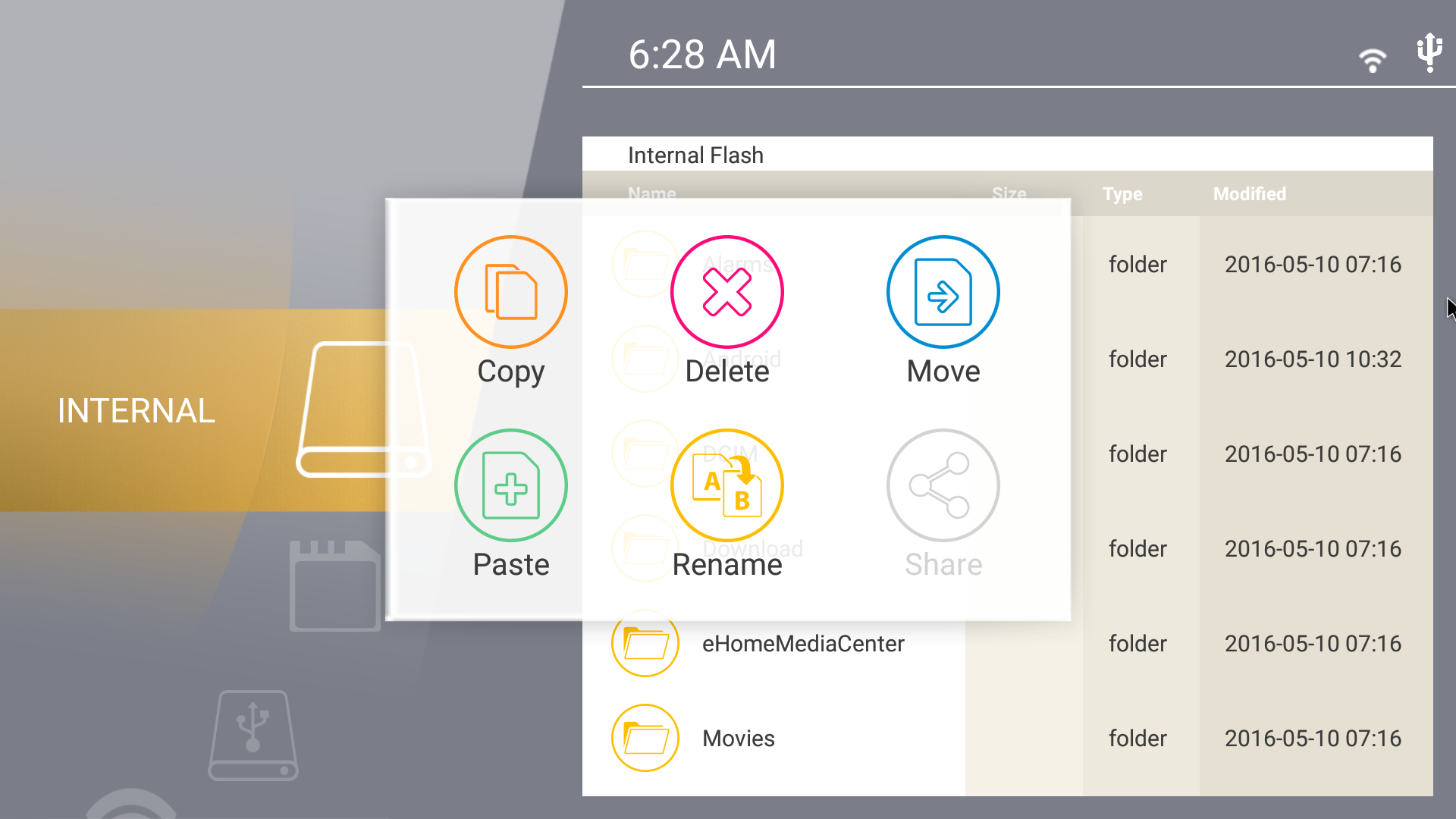Click the Rename label text
This screenshot has height=819, width=1456.
tap(727, 564)
